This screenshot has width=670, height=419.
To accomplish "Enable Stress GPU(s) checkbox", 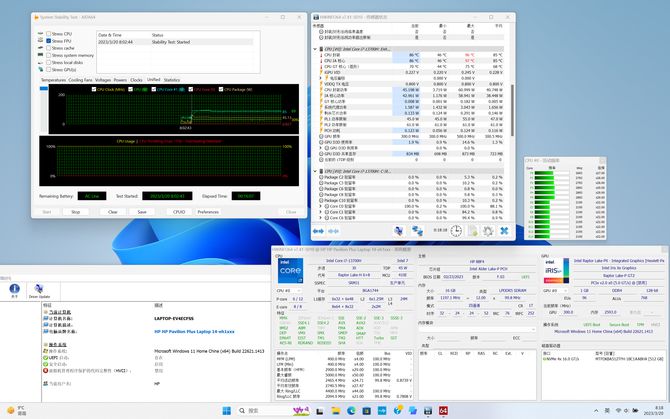I will [x=49, y=70].
